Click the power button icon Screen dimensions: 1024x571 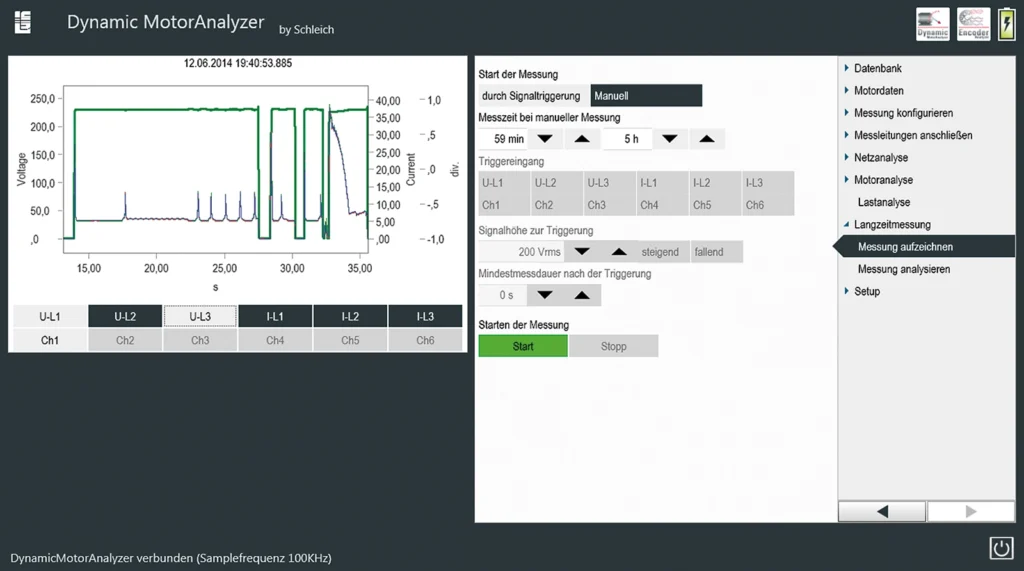point(1001,548)
